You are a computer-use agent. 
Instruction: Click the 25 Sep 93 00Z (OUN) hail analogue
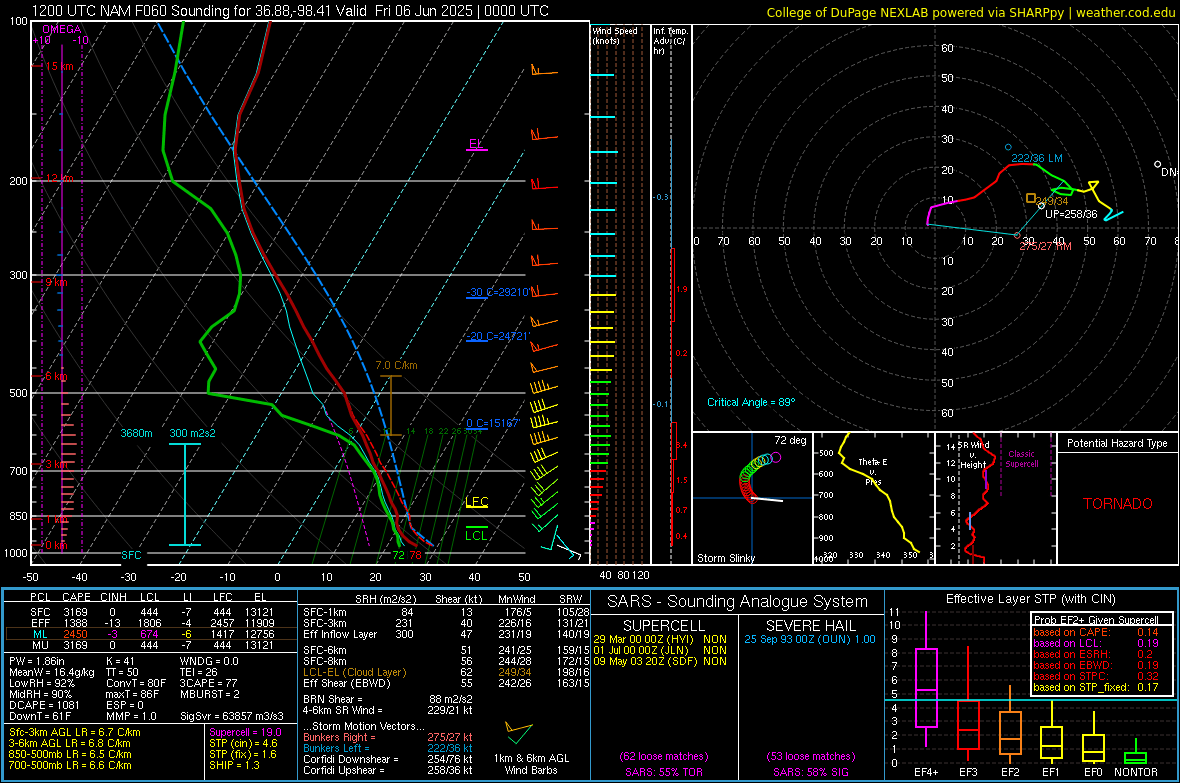pyautogui.click(x=810, y=639)
